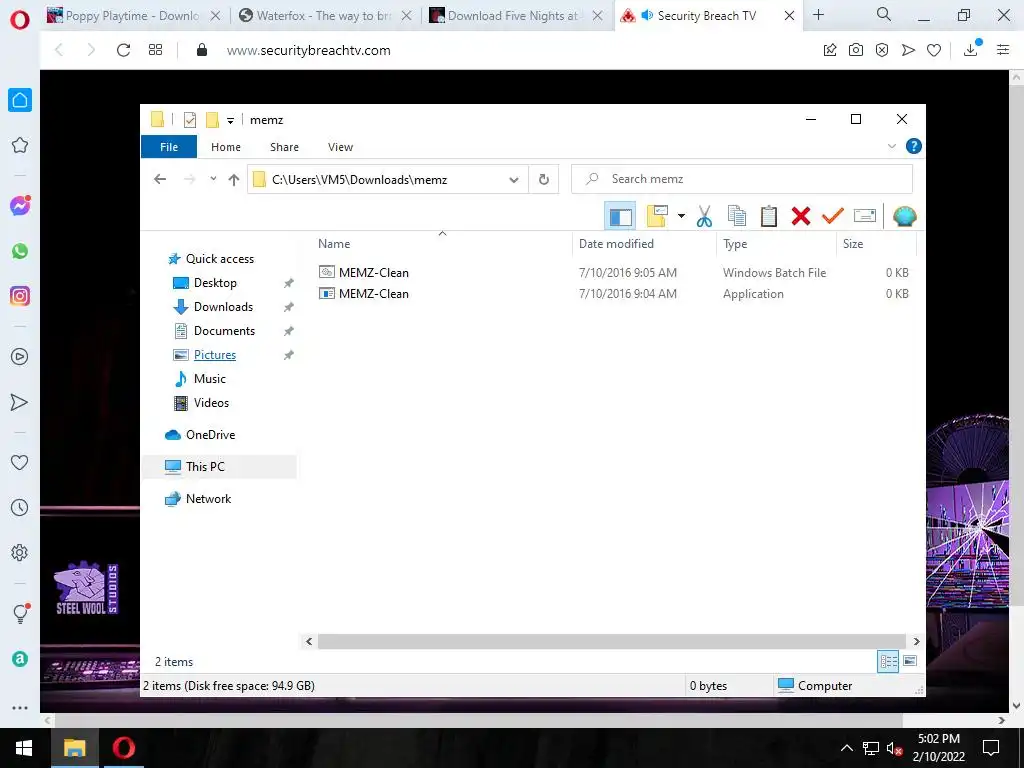This screenshot has height=768, width=1024.
Task: Switch to large icons view icon
Action: [910, 662]
